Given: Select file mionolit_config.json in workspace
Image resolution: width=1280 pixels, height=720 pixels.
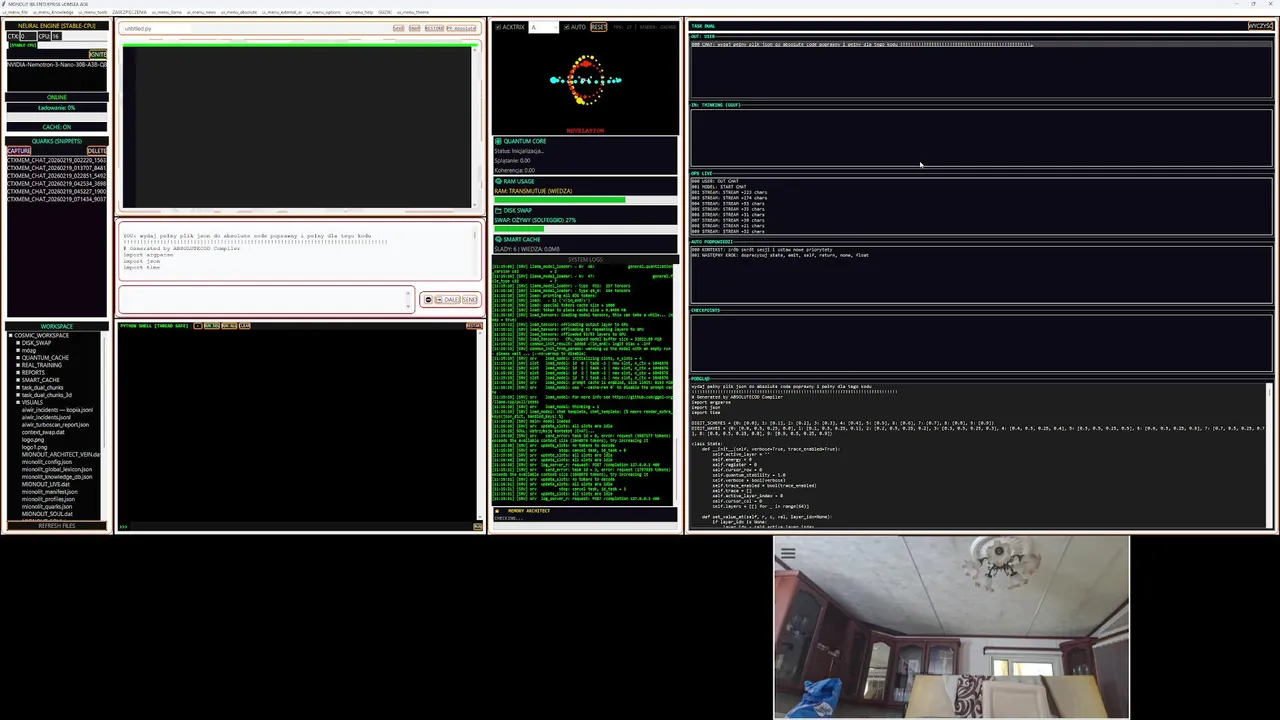Looking at the screenshot, I should coord(47,462).
